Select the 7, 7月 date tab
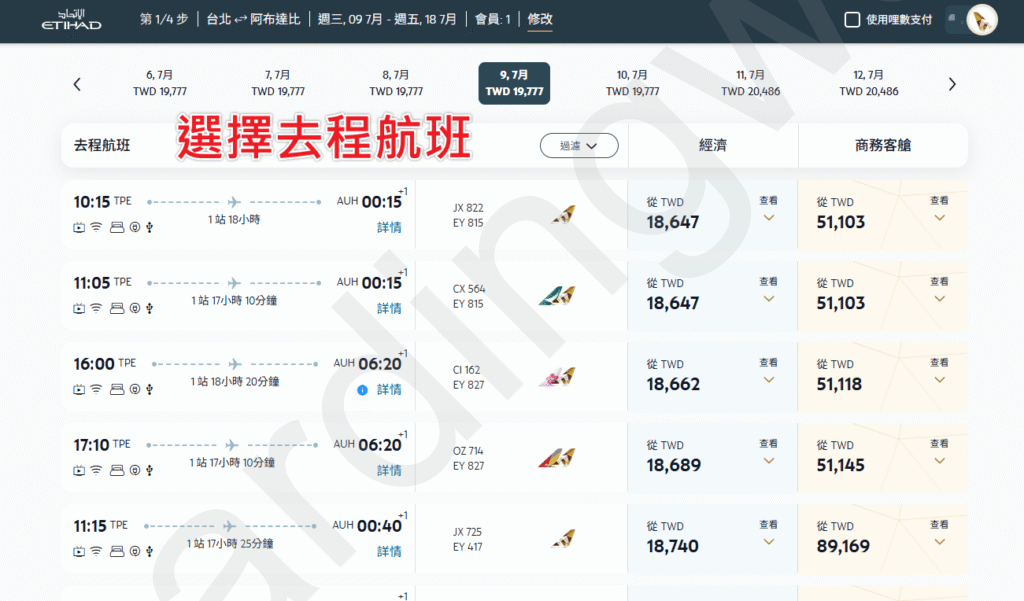 pyautogui.click(x=278, y=83)
